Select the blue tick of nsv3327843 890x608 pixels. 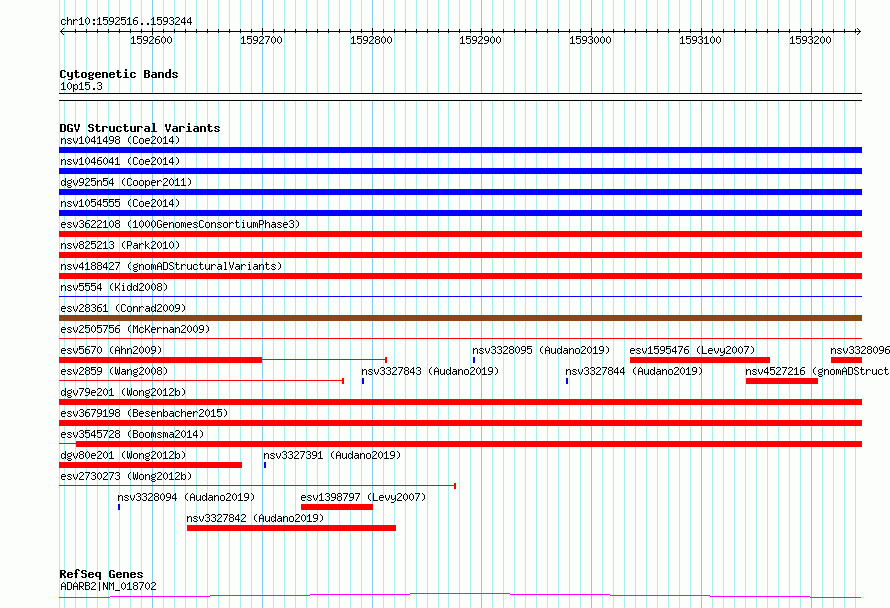click(363, 381)
